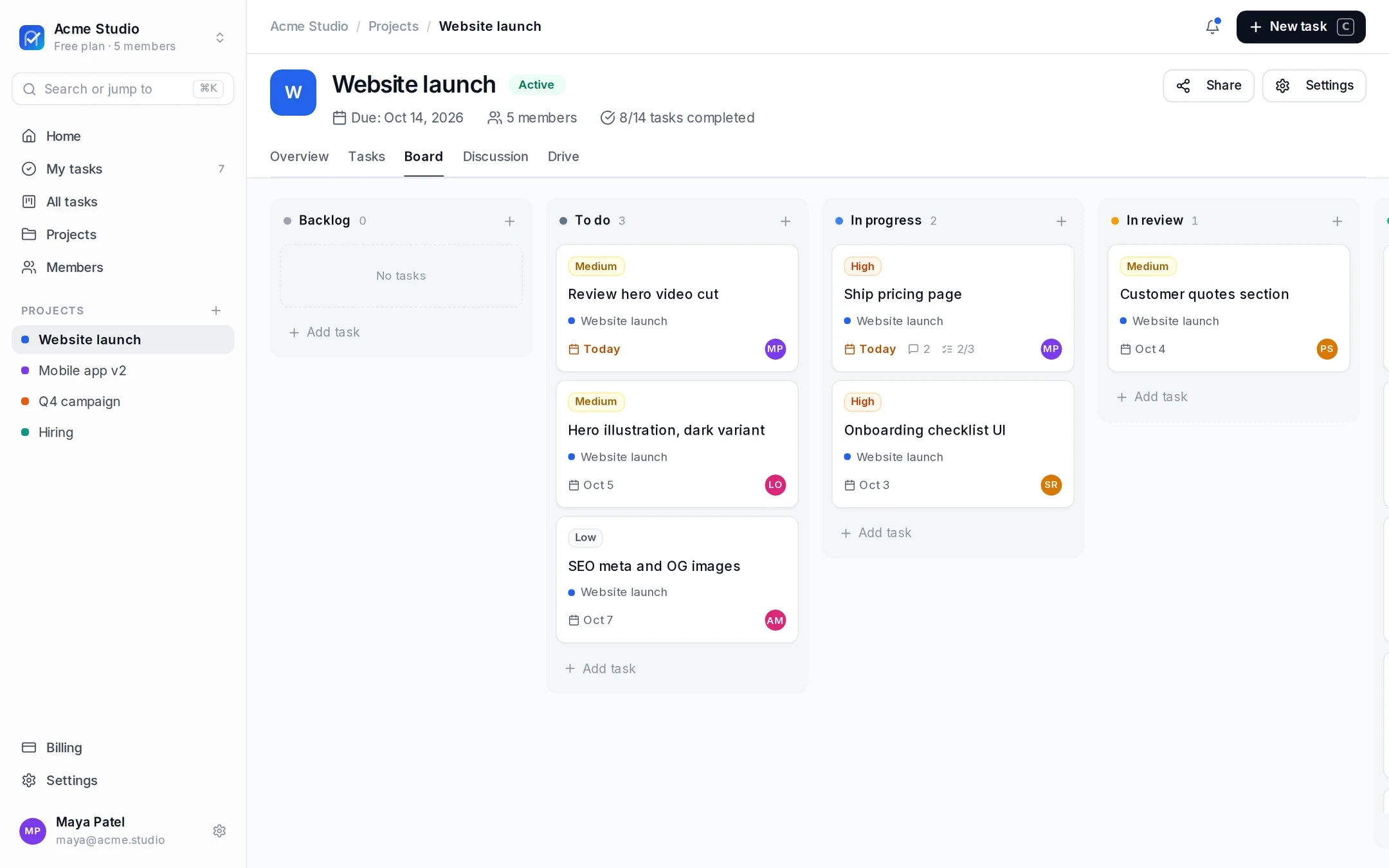This screenshot has height=868, width=1389.
Task: Open subtask checklist 2/3 on Ship pricing page
Action: point(958,349)
